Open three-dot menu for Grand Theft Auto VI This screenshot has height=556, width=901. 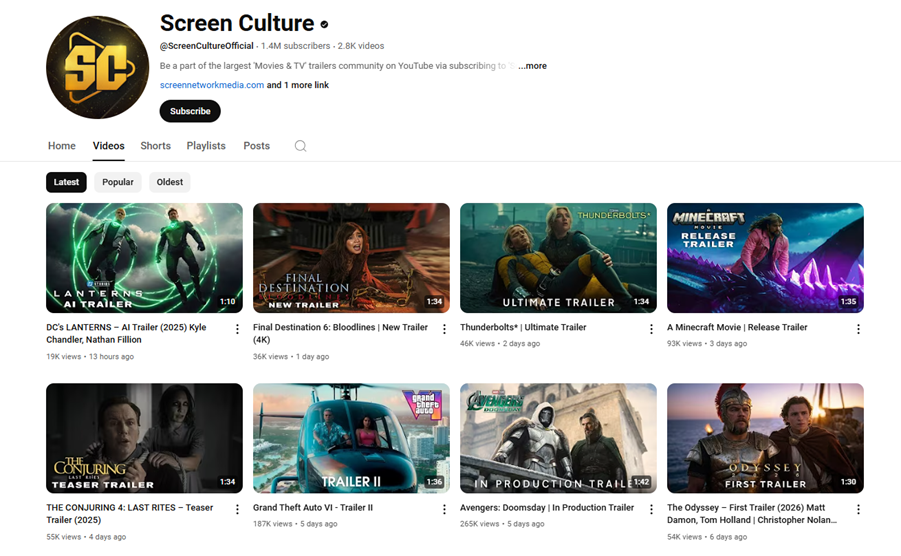(444, 509)
